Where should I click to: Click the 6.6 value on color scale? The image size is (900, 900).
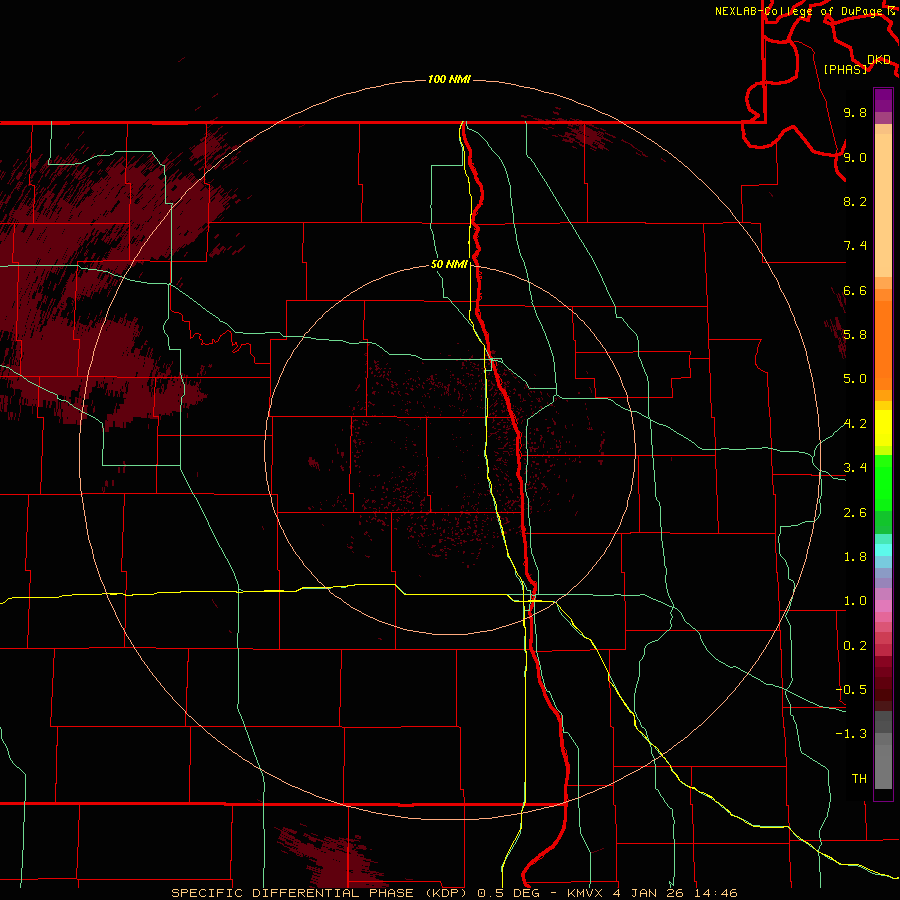[855, 290]
